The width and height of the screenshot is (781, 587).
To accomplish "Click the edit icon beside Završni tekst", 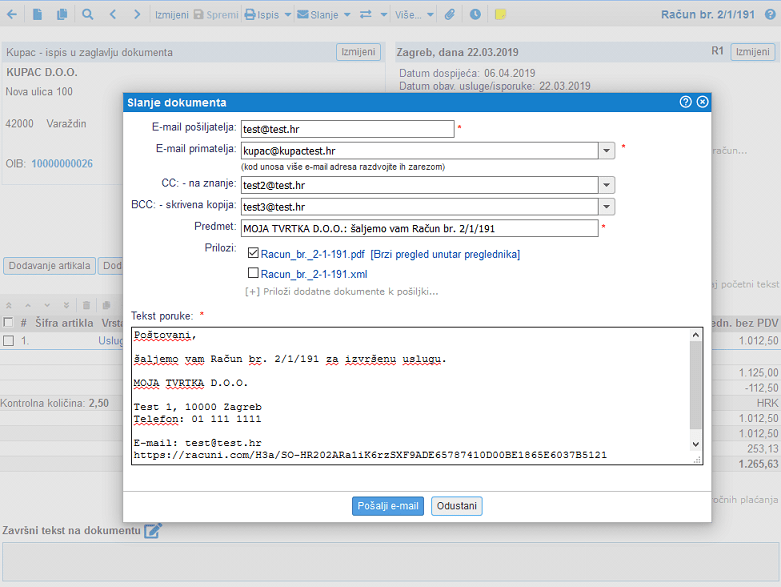I will tap(153, 530).
